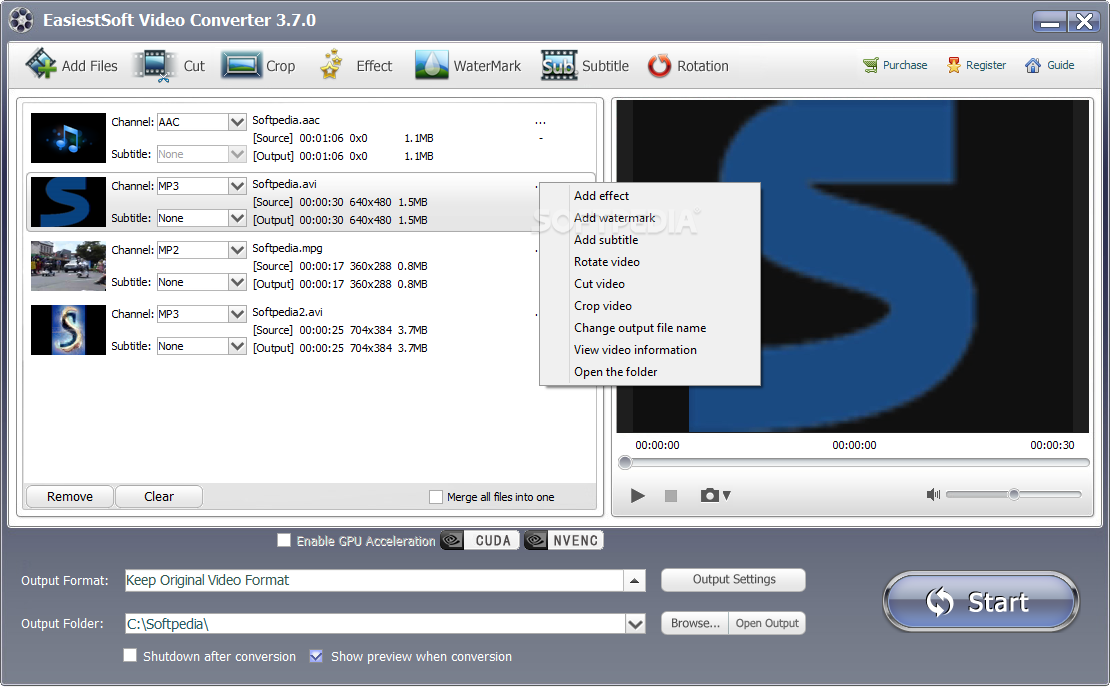The width and height of the screenshot is (1110, 687).
Task: Uncheck Show preview when conversion
Action: click(x=316, y=656)
